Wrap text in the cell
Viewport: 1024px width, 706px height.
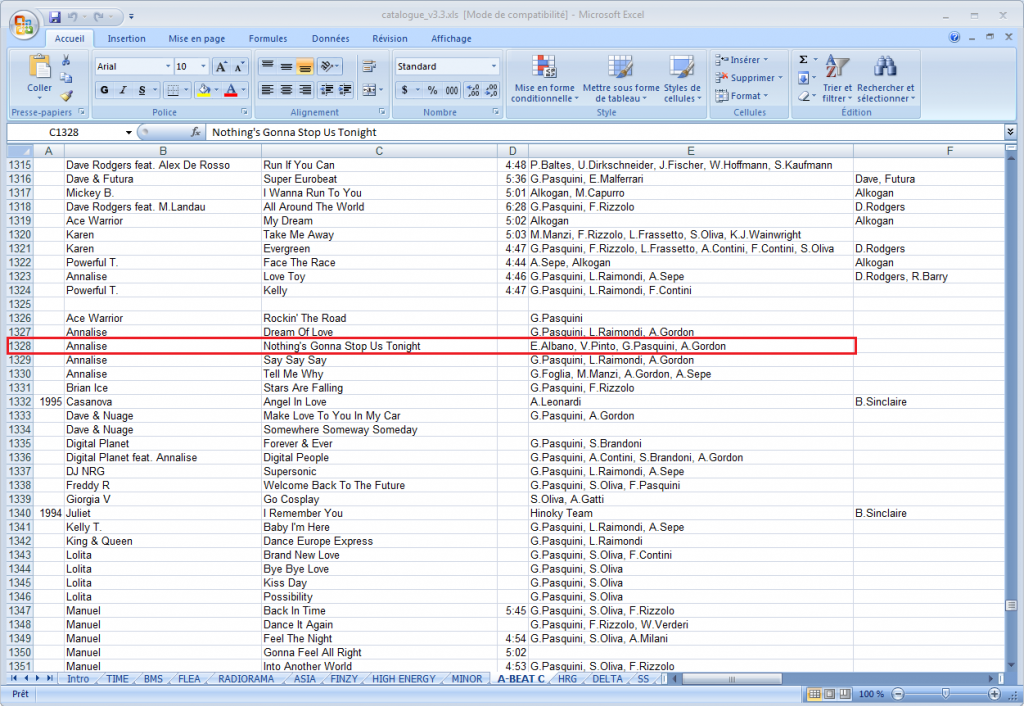[369, 67]
